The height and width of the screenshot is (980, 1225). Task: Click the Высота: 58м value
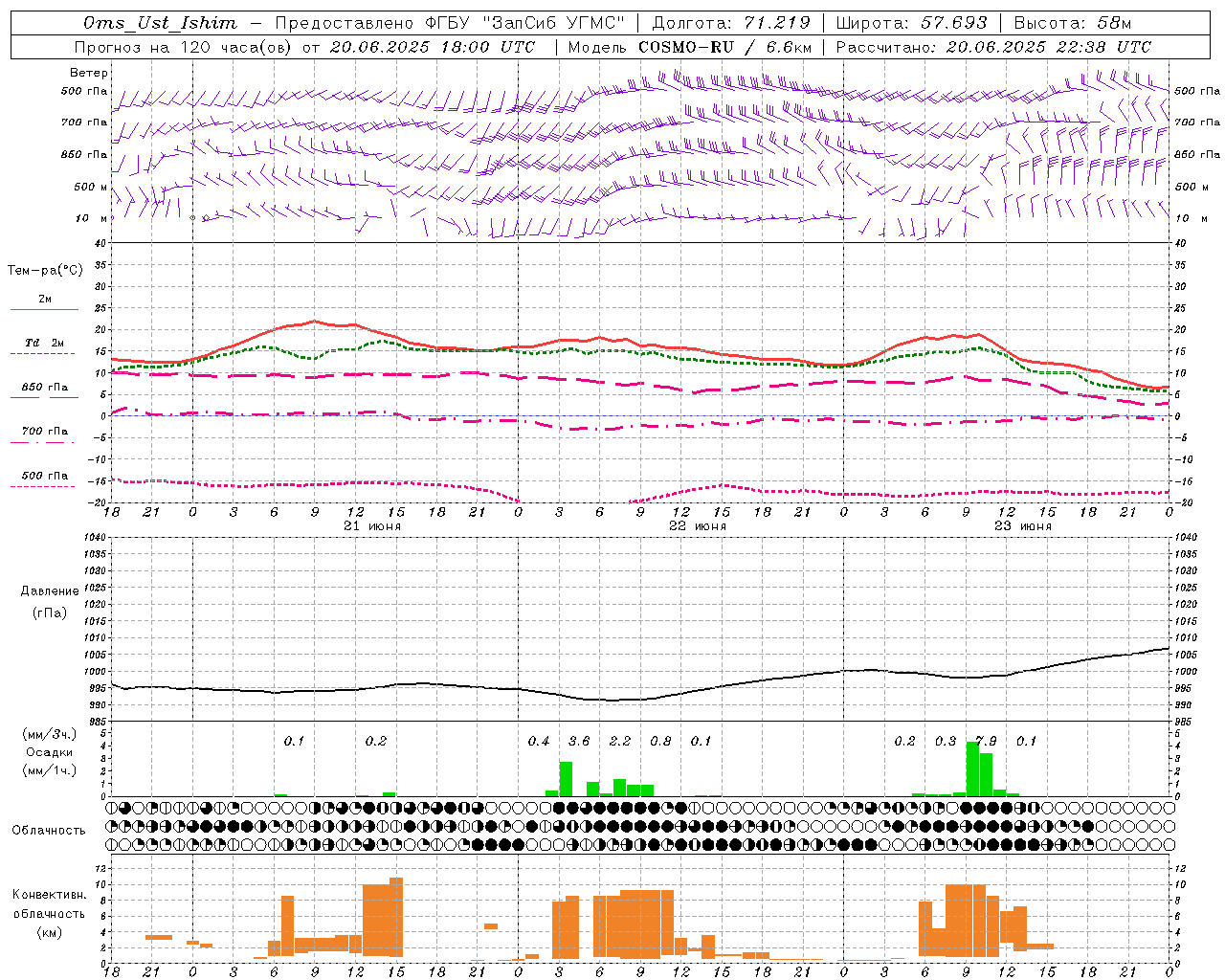pos(1073,23)
